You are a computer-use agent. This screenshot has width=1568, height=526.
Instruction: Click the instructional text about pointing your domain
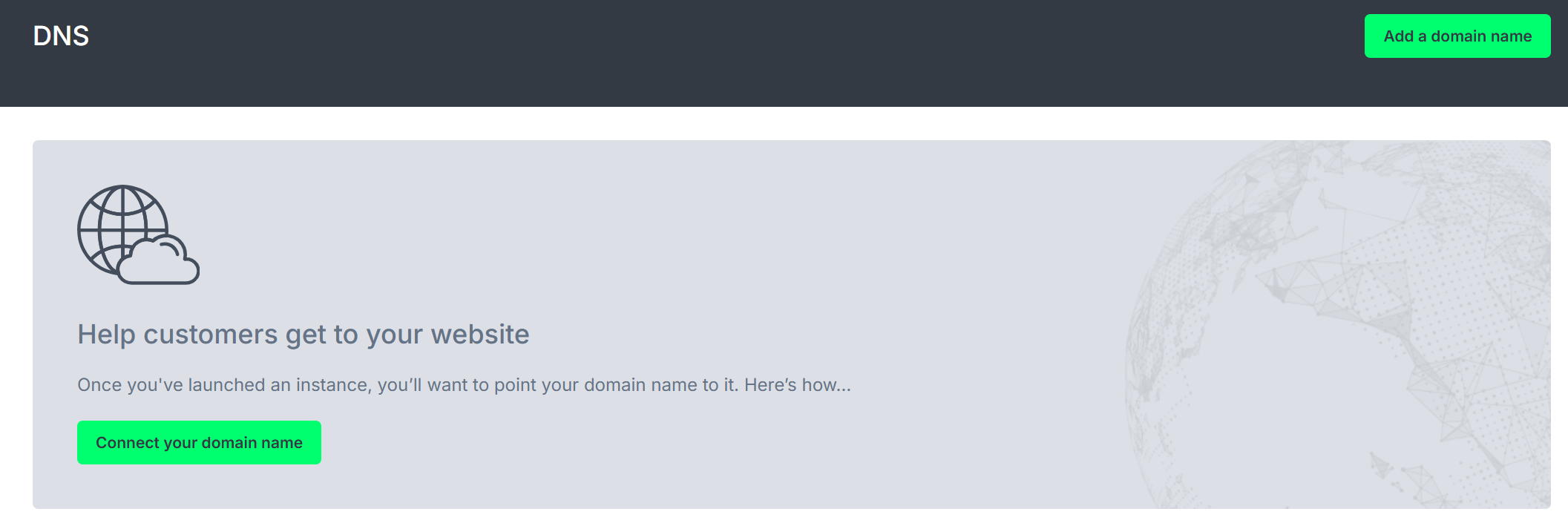[464, 385]
